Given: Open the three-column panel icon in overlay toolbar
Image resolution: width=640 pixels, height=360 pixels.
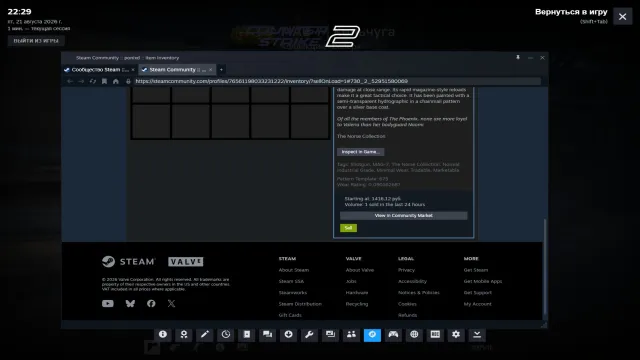Looking at the screenshot, I should point(435,335).
